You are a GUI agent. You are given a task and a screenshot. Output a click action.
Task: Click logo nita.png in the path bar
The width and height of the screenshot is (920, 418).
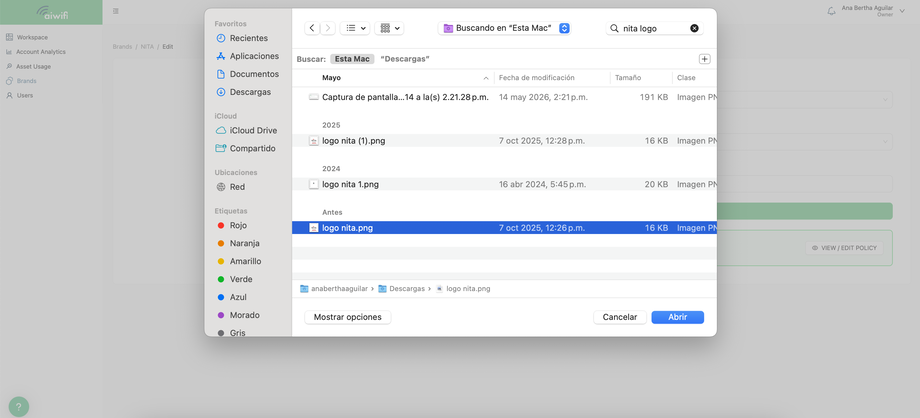click(463, 289)
